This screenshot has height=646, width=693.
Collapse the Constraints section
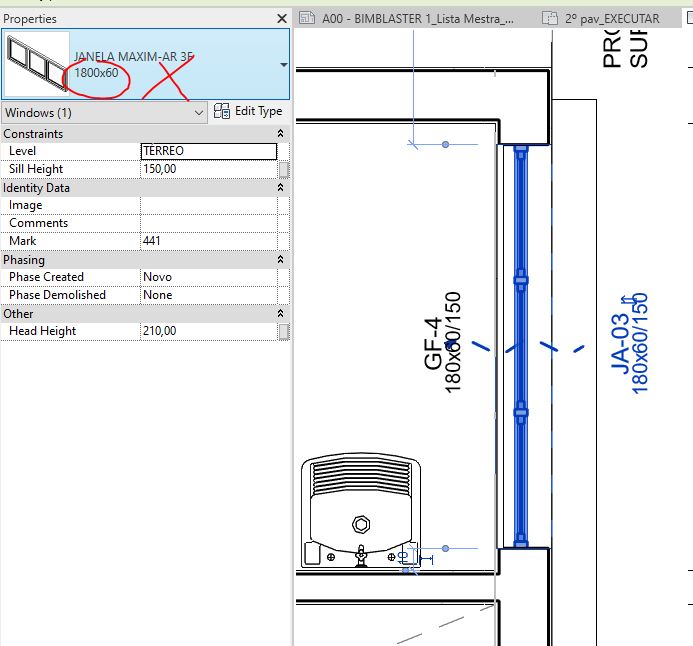pos(280,133)
